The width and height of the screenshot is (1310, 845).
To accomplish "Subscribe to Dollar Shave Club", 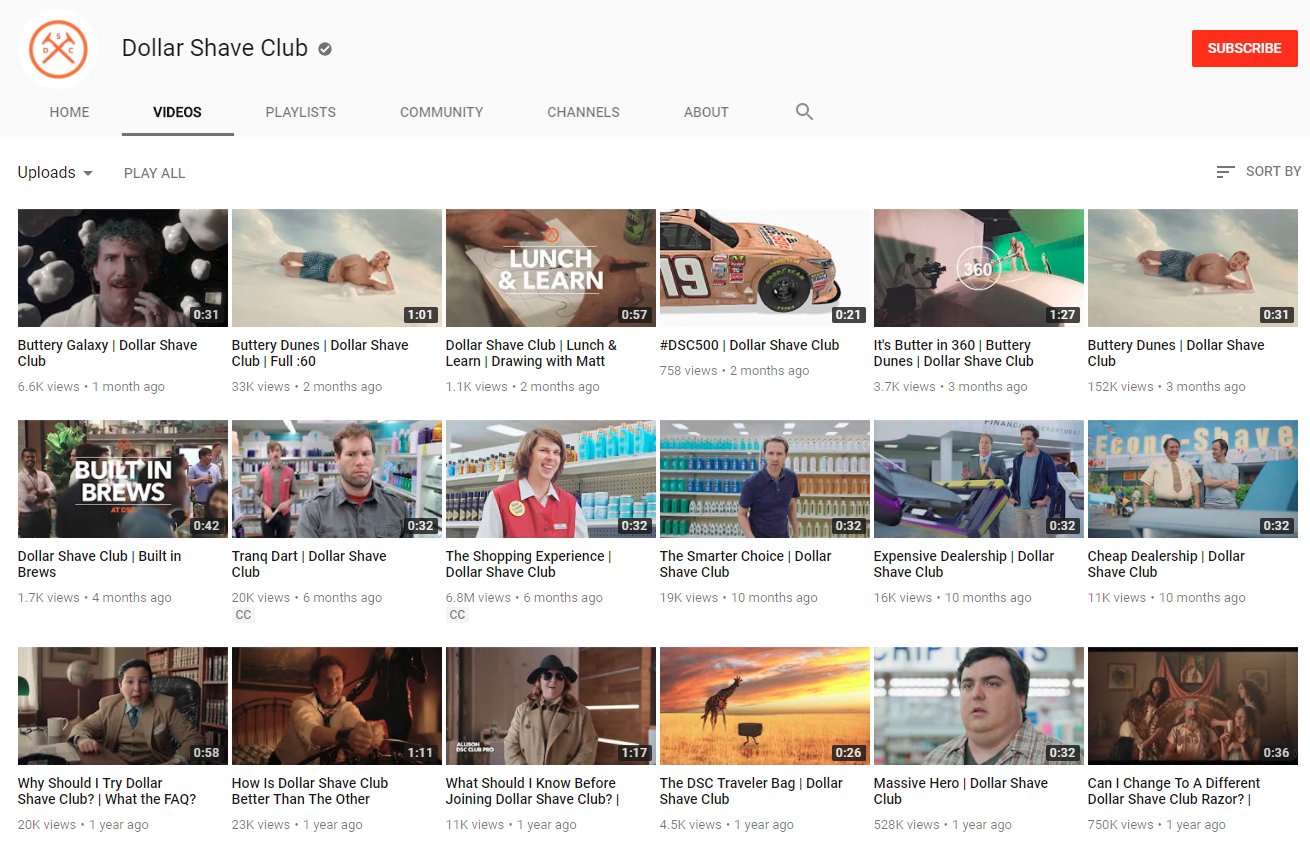I will [x=1244, y=48].
